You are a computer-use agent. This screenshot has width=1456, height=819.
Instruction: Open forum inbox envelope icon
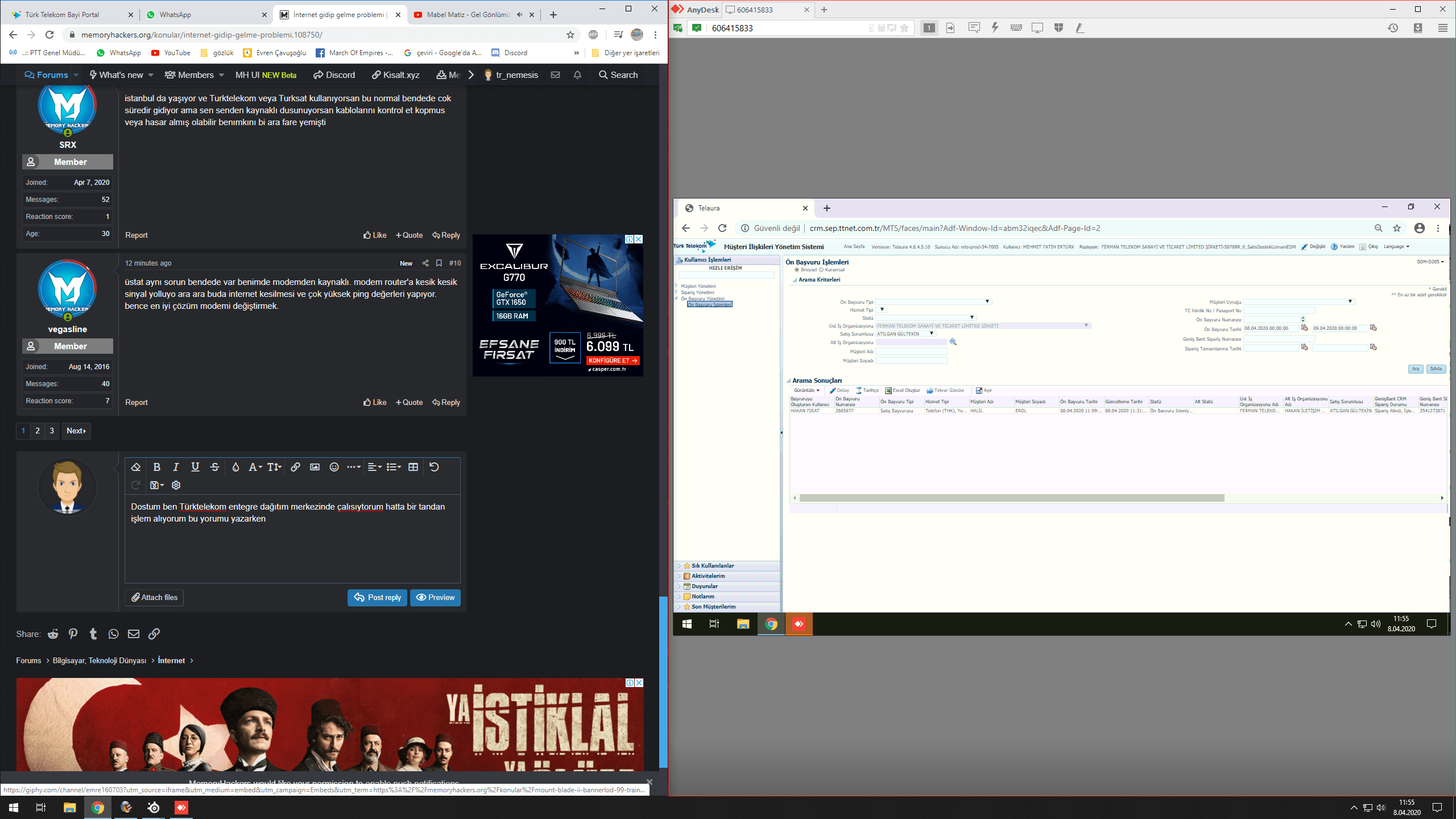click(x=556, y=75)
